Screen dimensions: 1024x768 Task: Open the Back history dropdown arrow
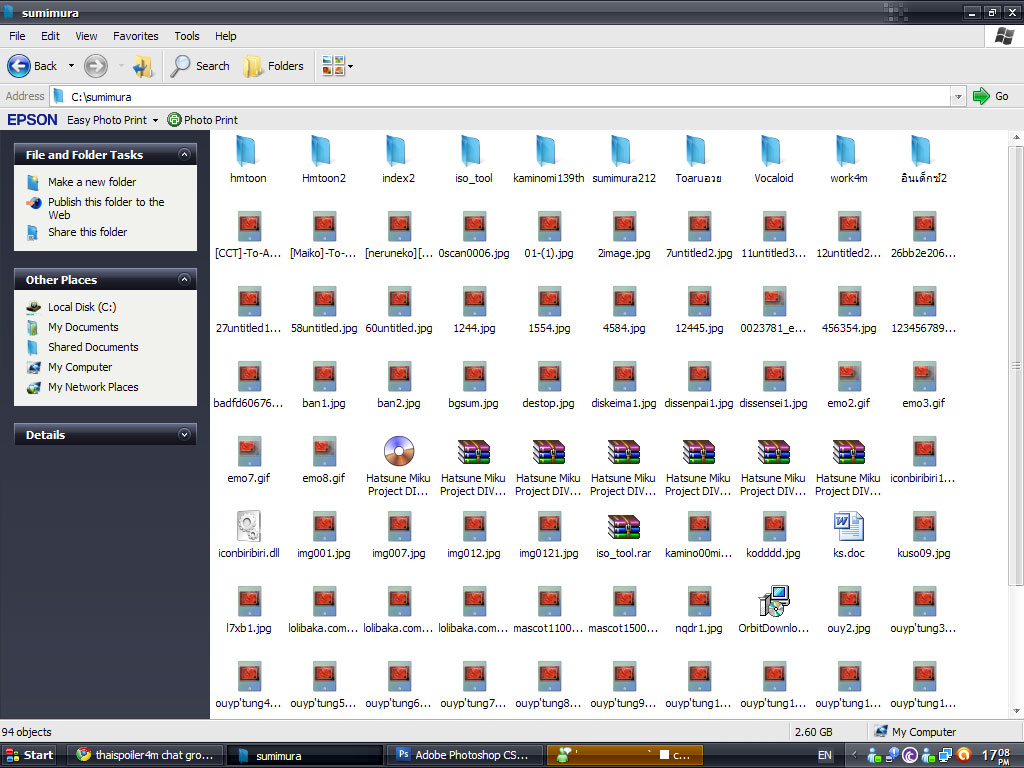pyautogui.click(x=71, y=66)
